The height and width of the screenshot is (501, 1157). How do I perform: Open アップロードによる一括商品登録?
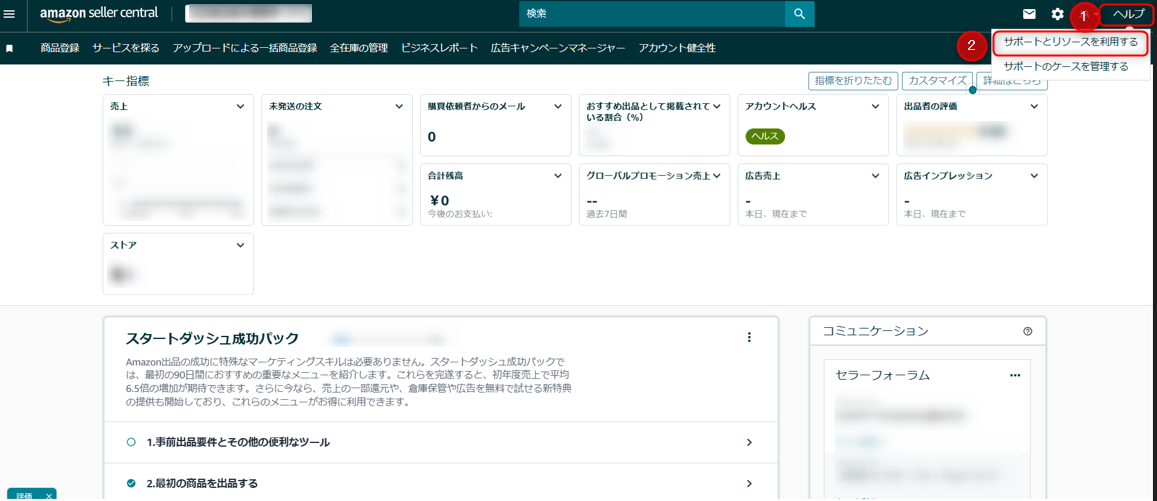tap(245, 49)
